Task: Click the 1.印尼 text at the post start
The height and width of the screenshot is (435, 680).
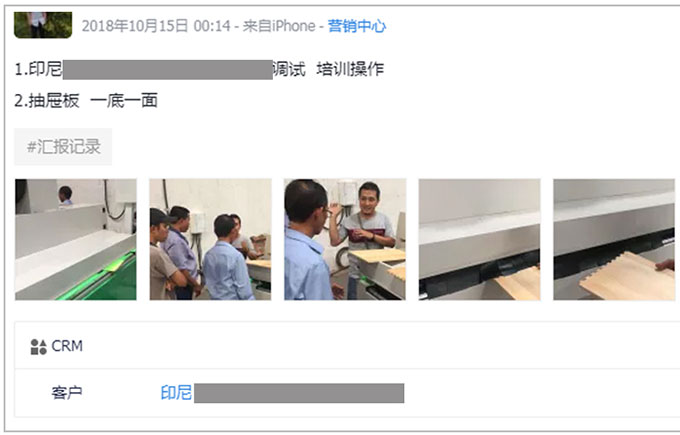Action: point(39,69)
